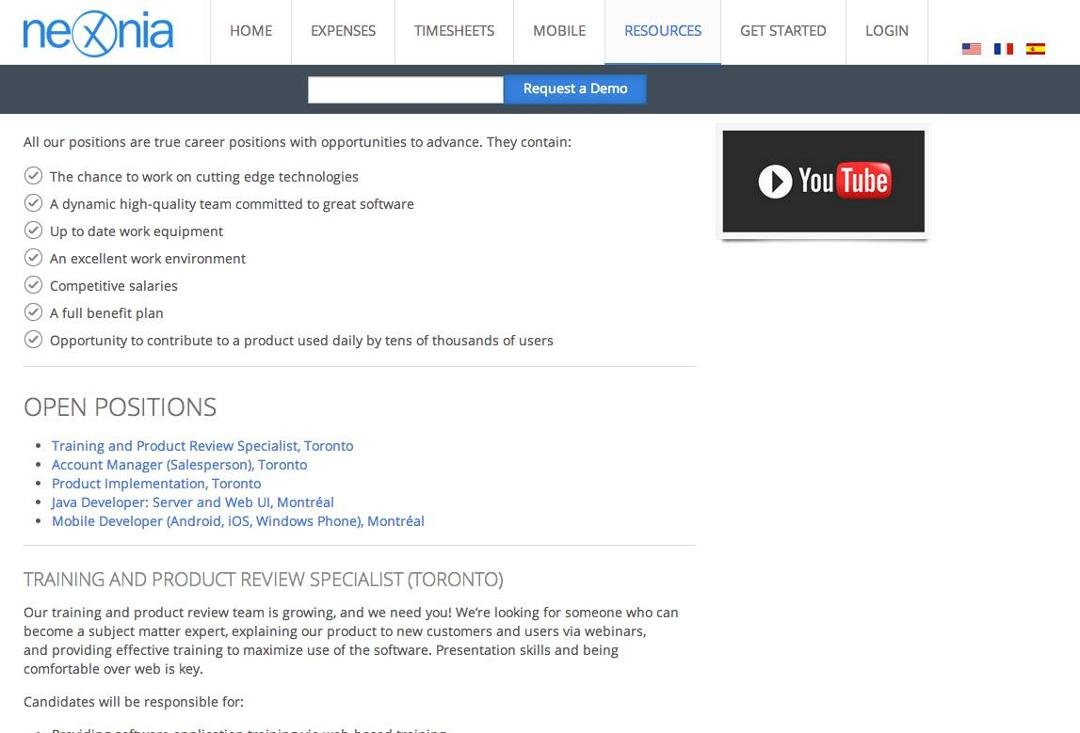This screenshot has width=1080, height=733.
Task: Focus the input field beside Request a Demo
Action: pyautogui.click(x=406, y=90)
